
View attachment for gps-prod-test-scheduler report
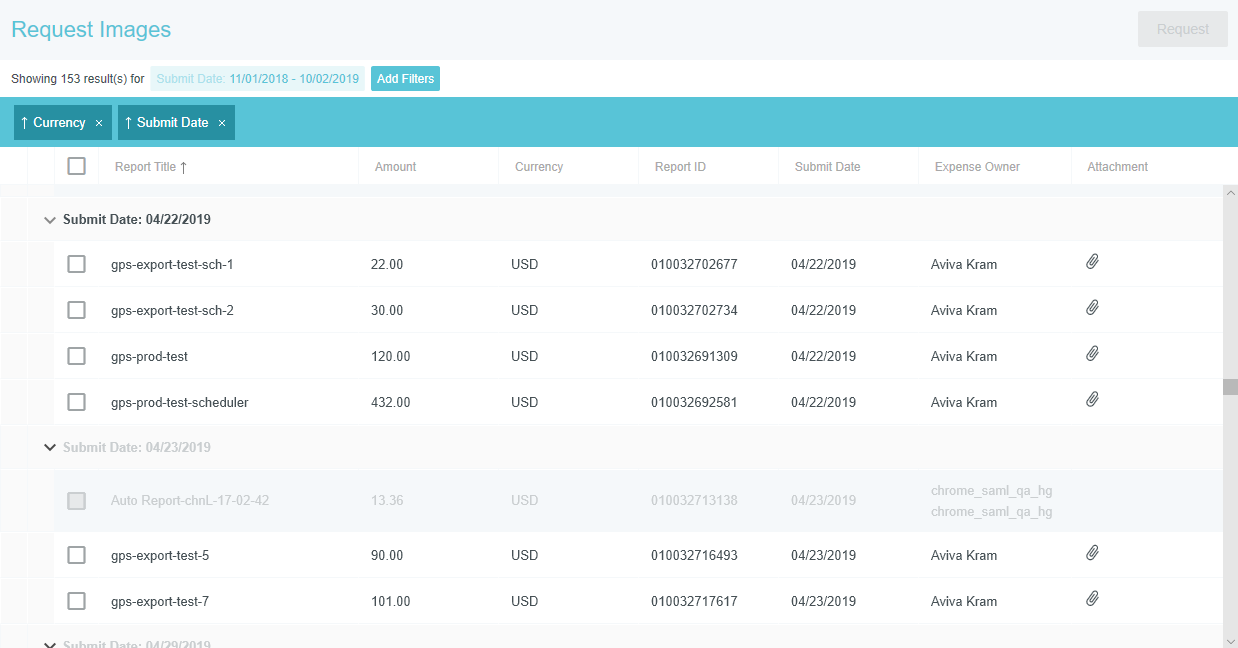click(x=1092, y=400)
